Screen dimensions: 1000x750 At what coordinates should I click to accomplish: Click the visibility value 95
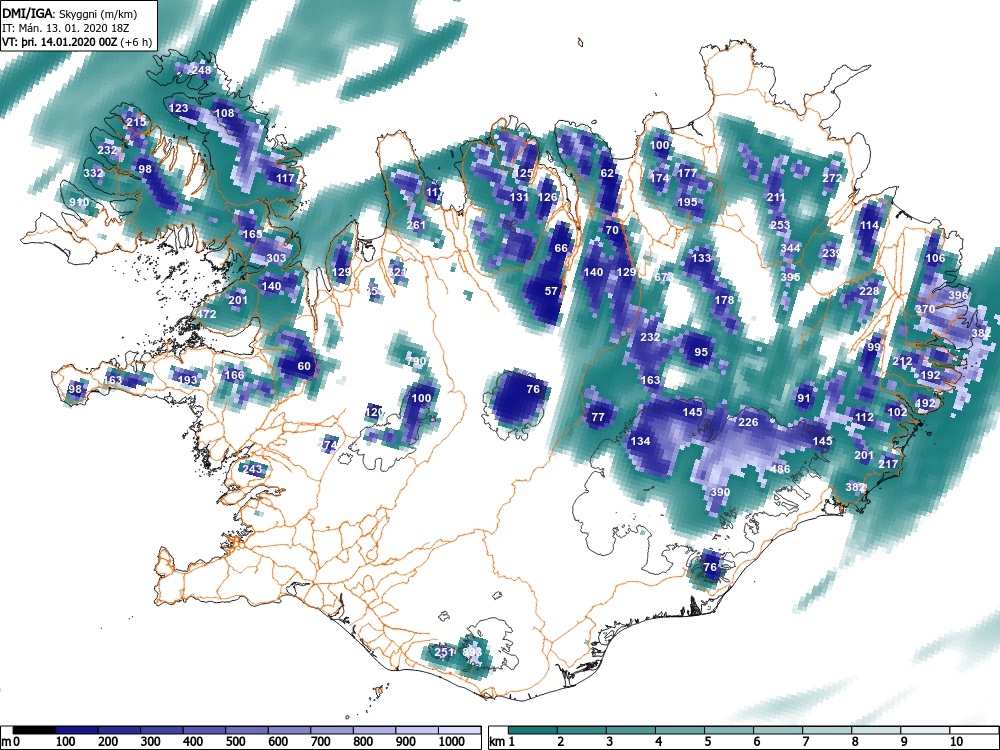[x=701, y=352]
